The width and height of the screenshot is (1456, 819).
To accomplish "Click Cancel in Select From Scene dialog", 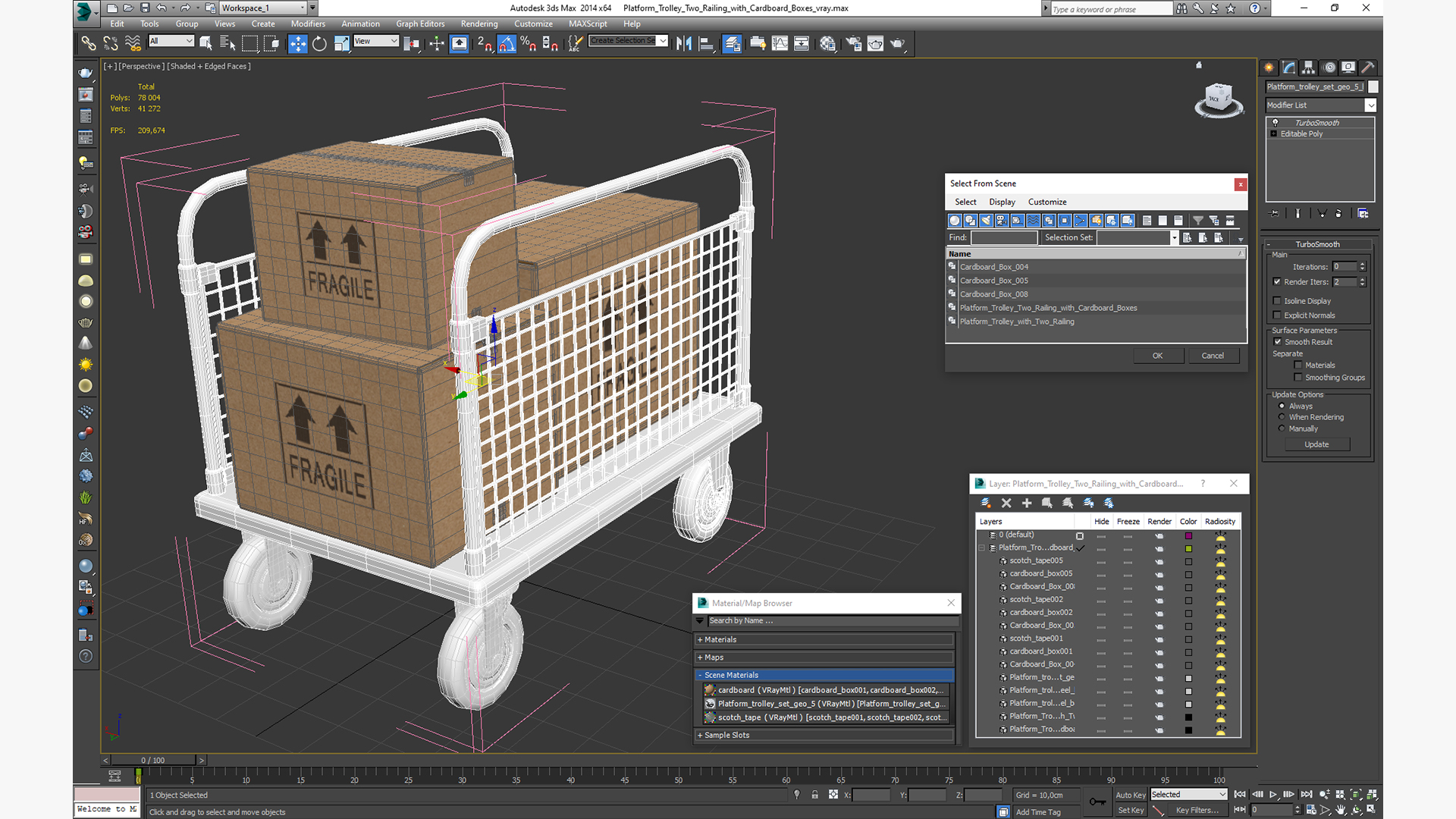I will [1213, 356].
